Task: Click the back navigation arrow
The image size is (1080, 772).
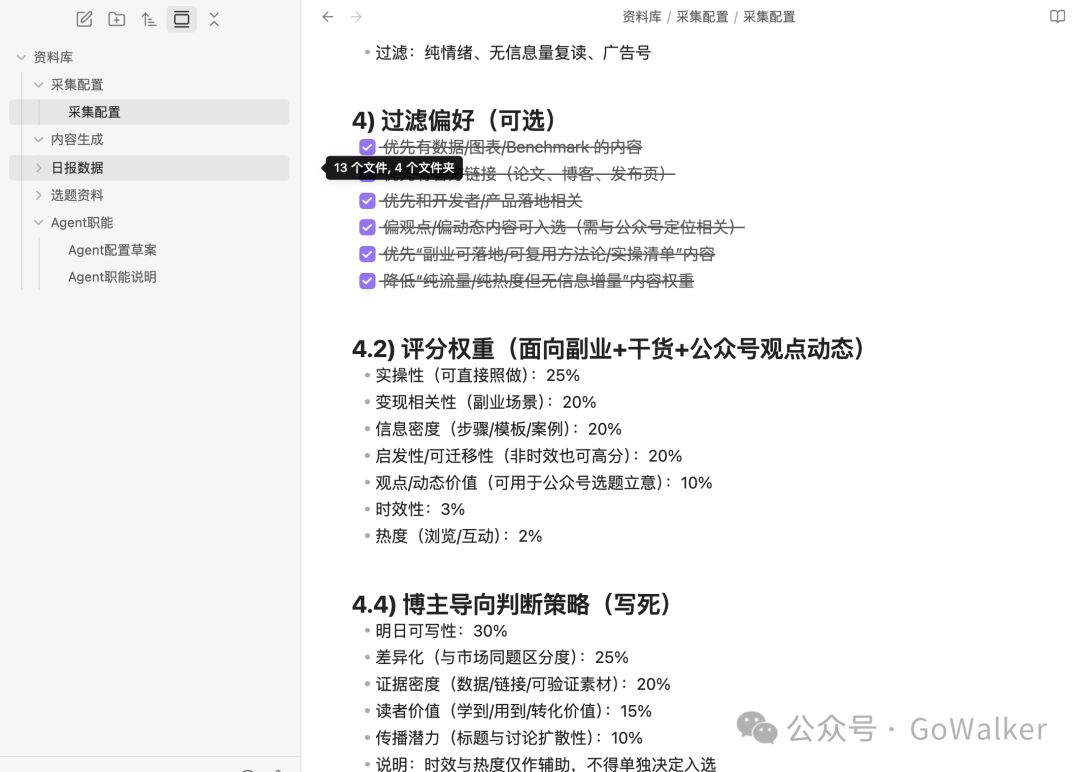Action: tap(327, 16)
